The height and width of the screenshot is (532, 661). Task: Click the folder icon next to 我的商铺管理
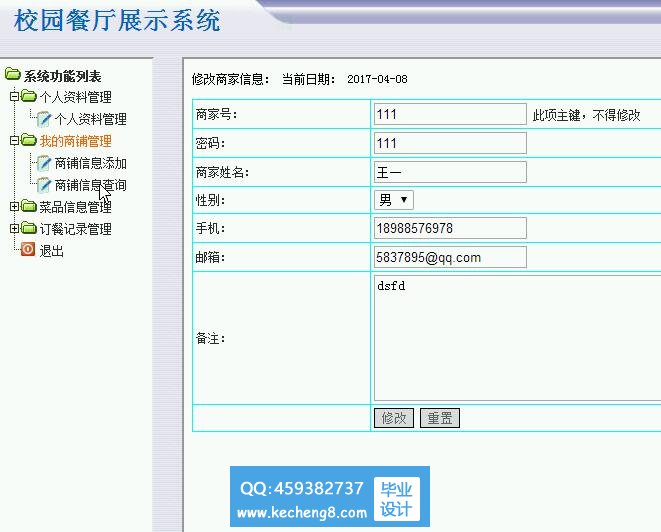click(x=29, y=140)
